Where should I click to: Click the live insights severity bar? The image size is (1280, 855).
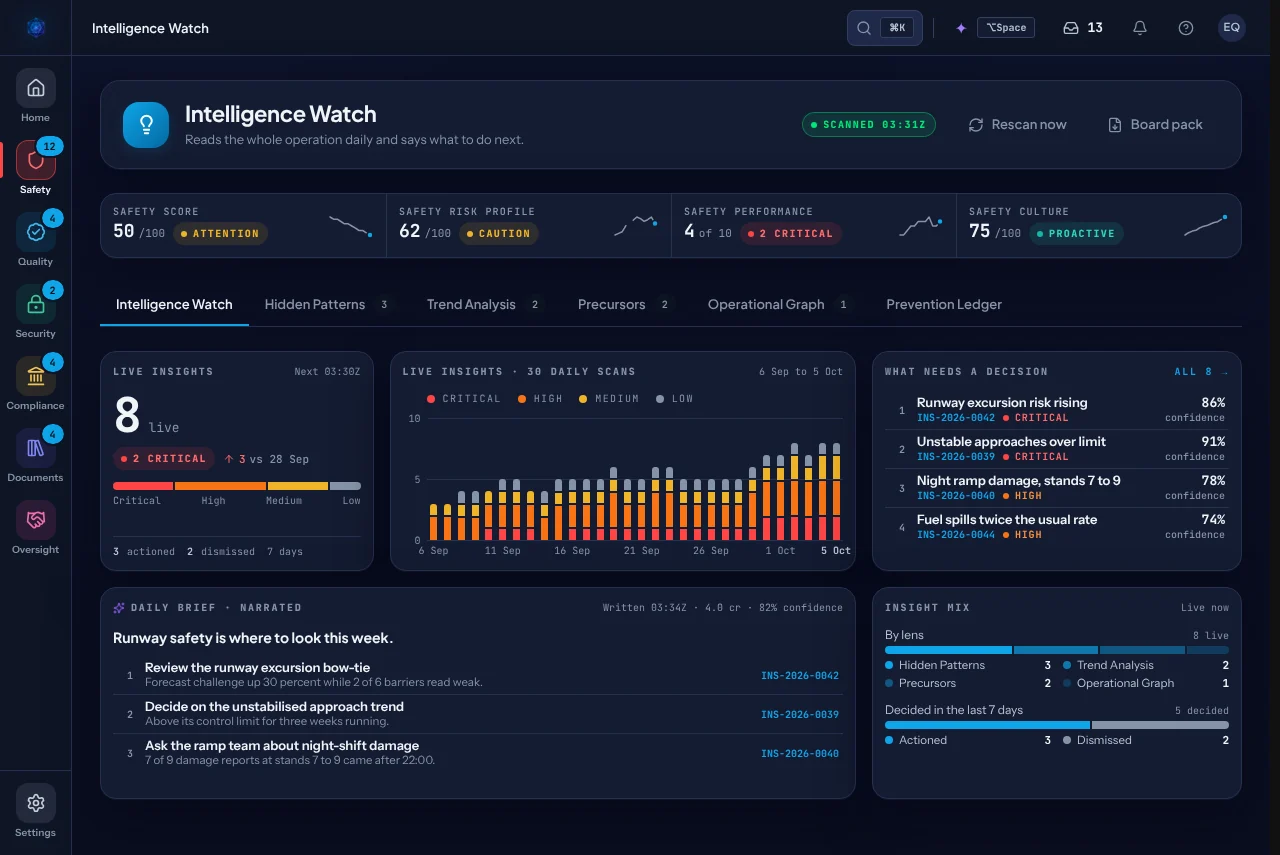click(237, 486)
